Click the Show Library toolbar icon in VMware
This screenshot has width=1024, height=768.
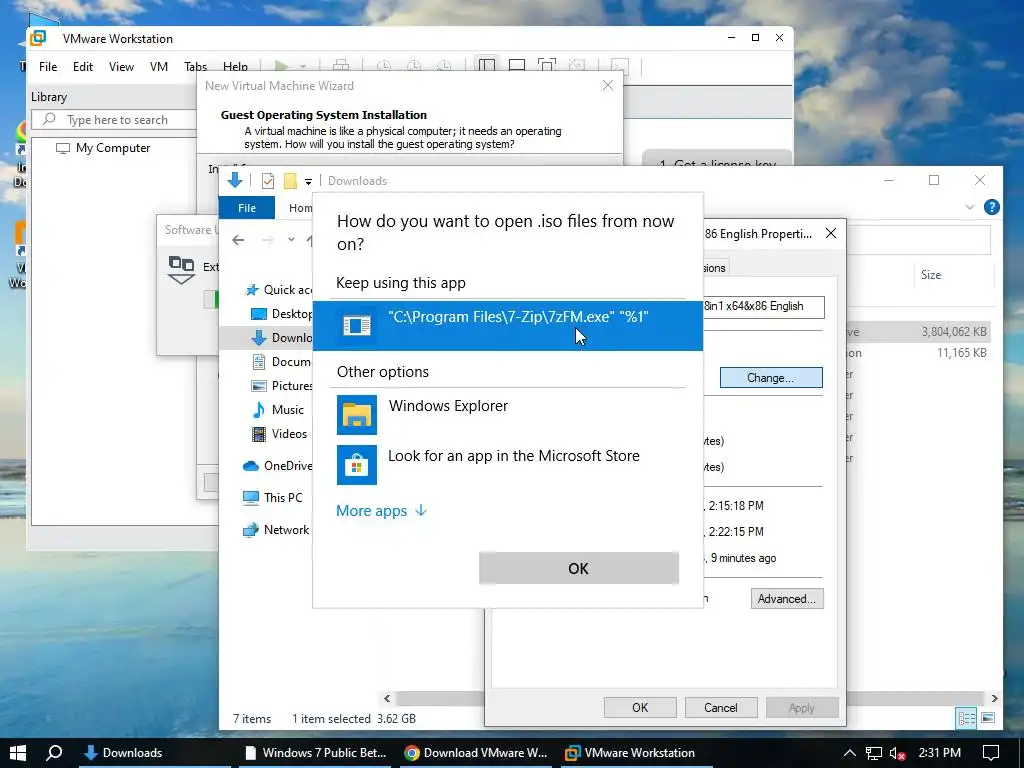[487, 65]
